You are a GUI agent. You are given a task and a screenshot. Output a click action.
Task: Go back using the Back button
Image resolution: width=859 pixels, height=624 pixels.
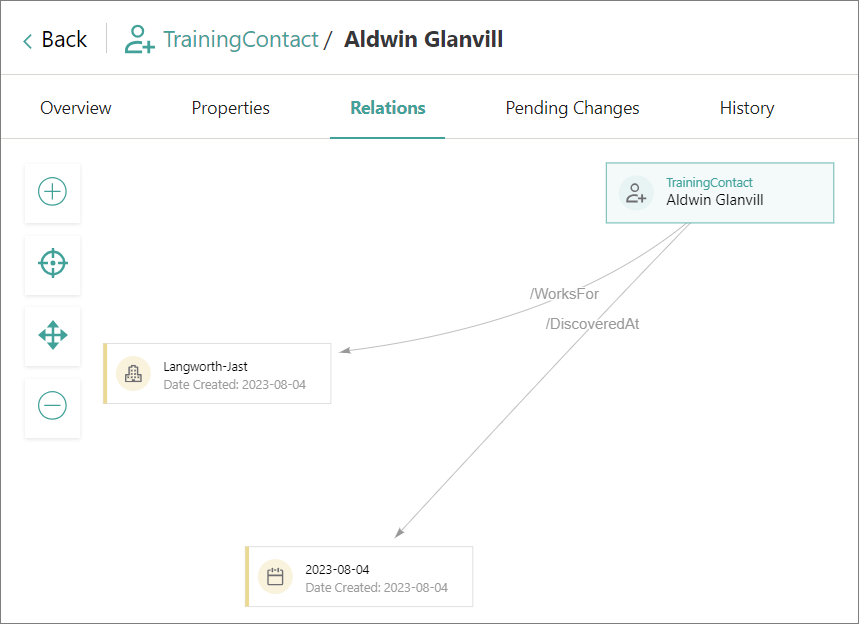click(55, 40)
